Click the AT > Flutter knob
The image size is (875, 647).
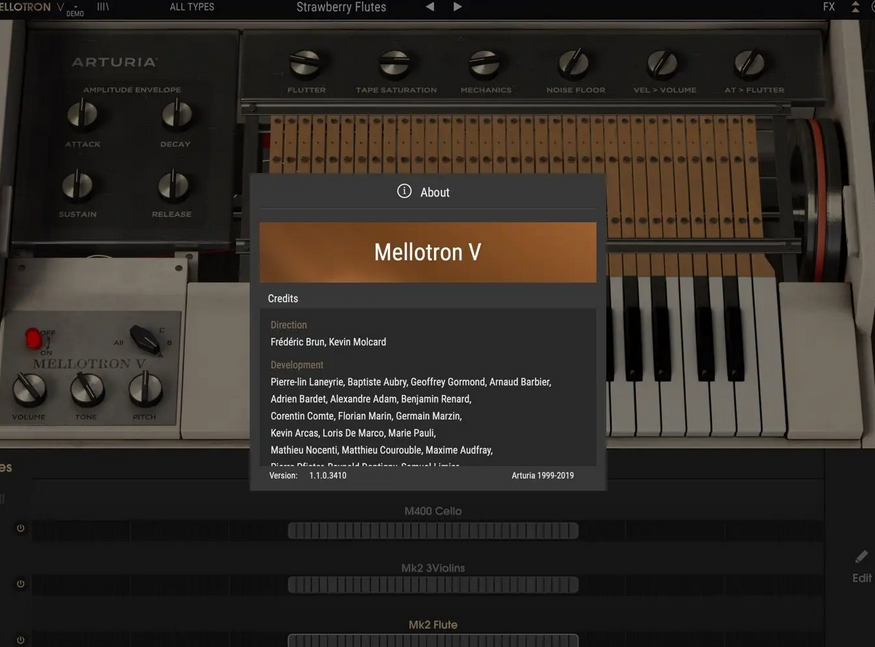(751, 64)
